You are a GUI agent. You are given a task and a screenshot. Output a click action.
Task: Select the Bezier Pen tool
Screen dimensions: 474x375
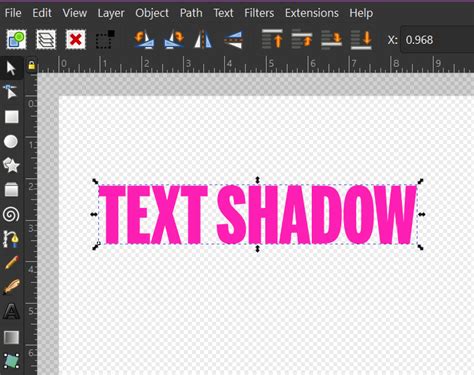coord(11,239)
